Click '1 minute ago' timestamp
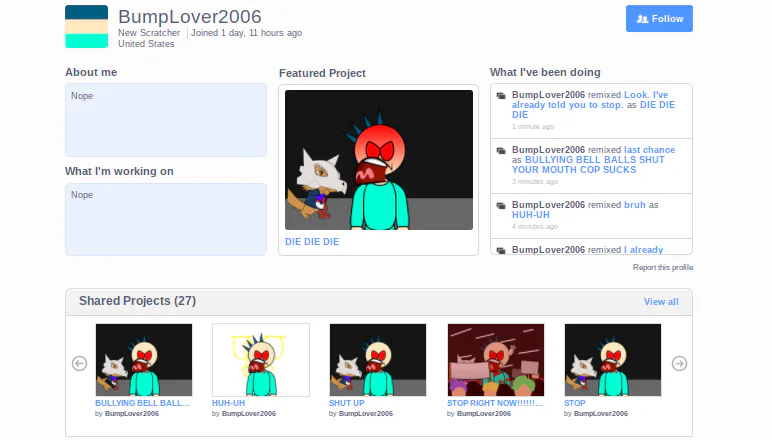Image resolution: width=772 pixels, height=440 pixels. tap(533, 126)
